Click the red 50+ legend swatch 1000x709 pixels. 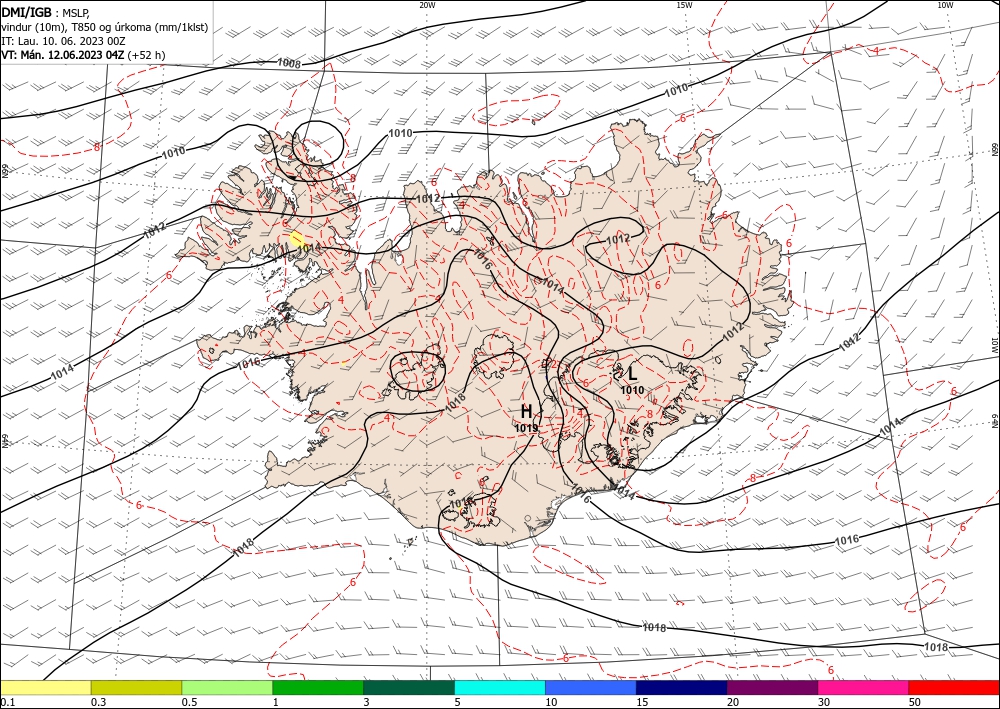pyautogui.click(x=954, y=687)
